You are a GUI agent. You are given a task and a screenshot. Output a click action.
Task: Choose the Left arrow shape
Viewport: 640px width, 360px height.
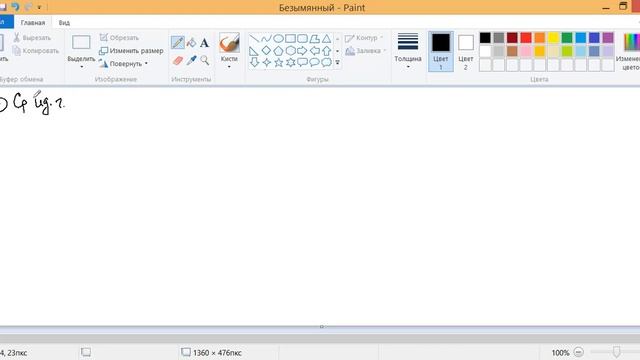pos(314,51)
